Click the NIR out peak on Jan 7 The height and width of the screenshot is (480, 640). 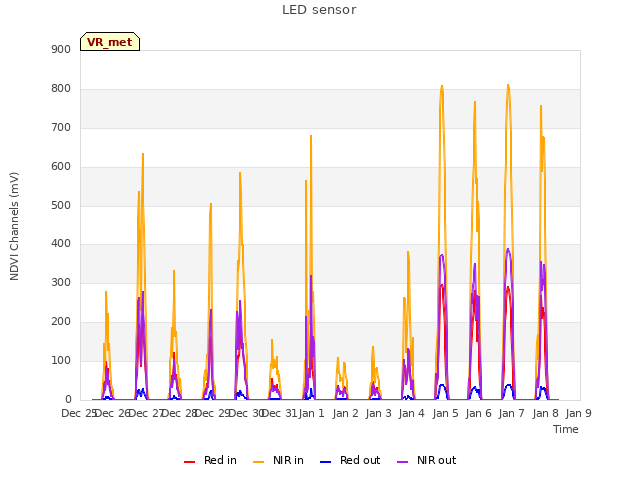coord(508,249)
